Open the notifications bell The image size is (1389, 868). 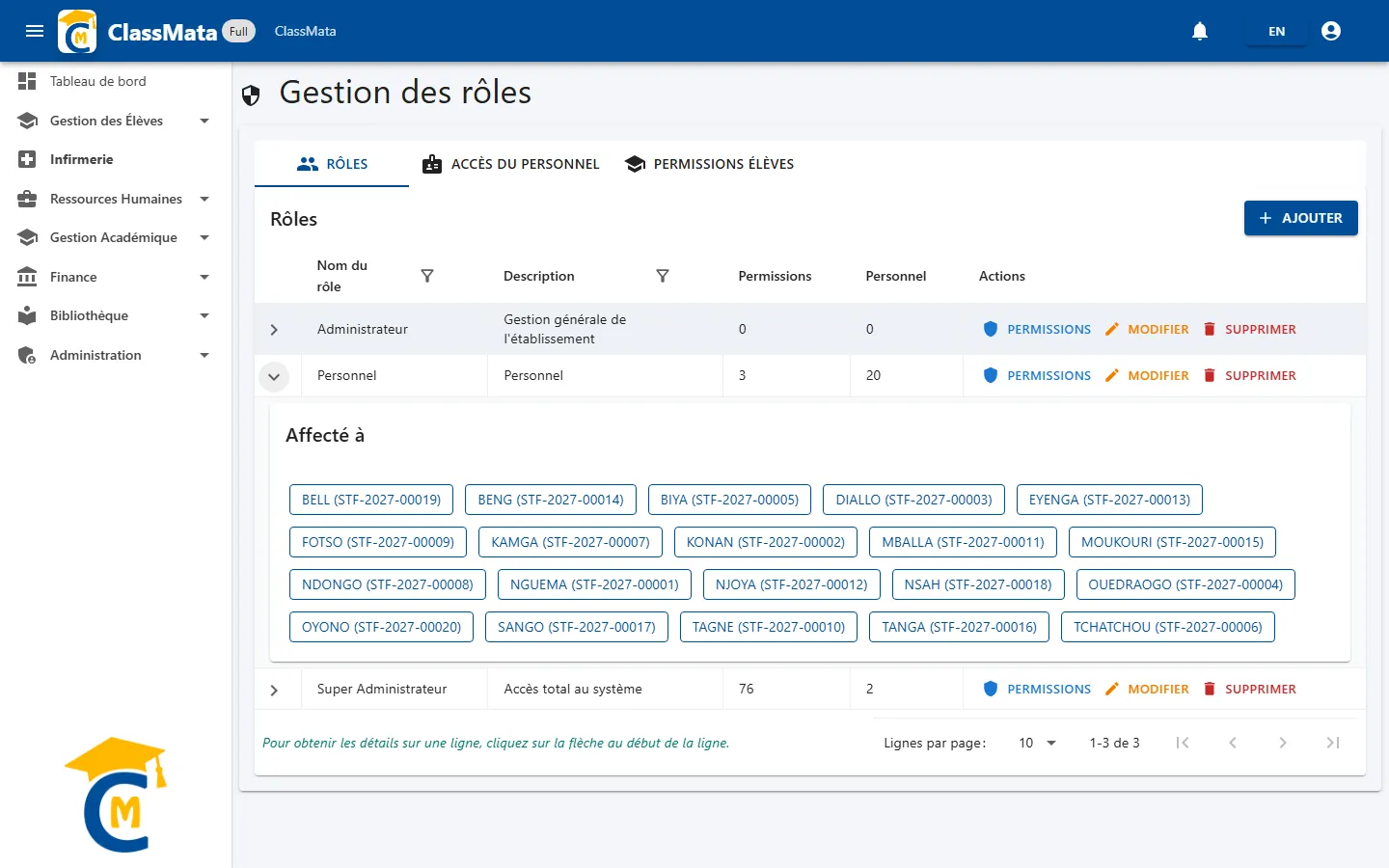1200,31
